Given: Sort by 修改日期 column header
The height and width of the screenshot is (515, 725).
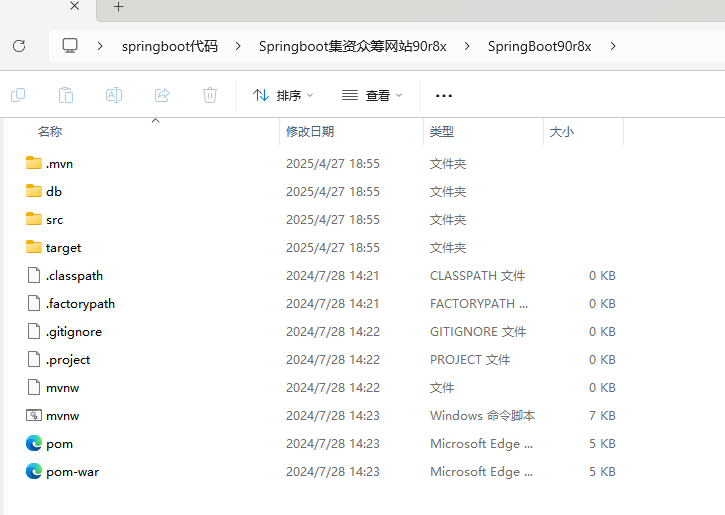Looking at the screenshot, I should click(x=310, y=131).
